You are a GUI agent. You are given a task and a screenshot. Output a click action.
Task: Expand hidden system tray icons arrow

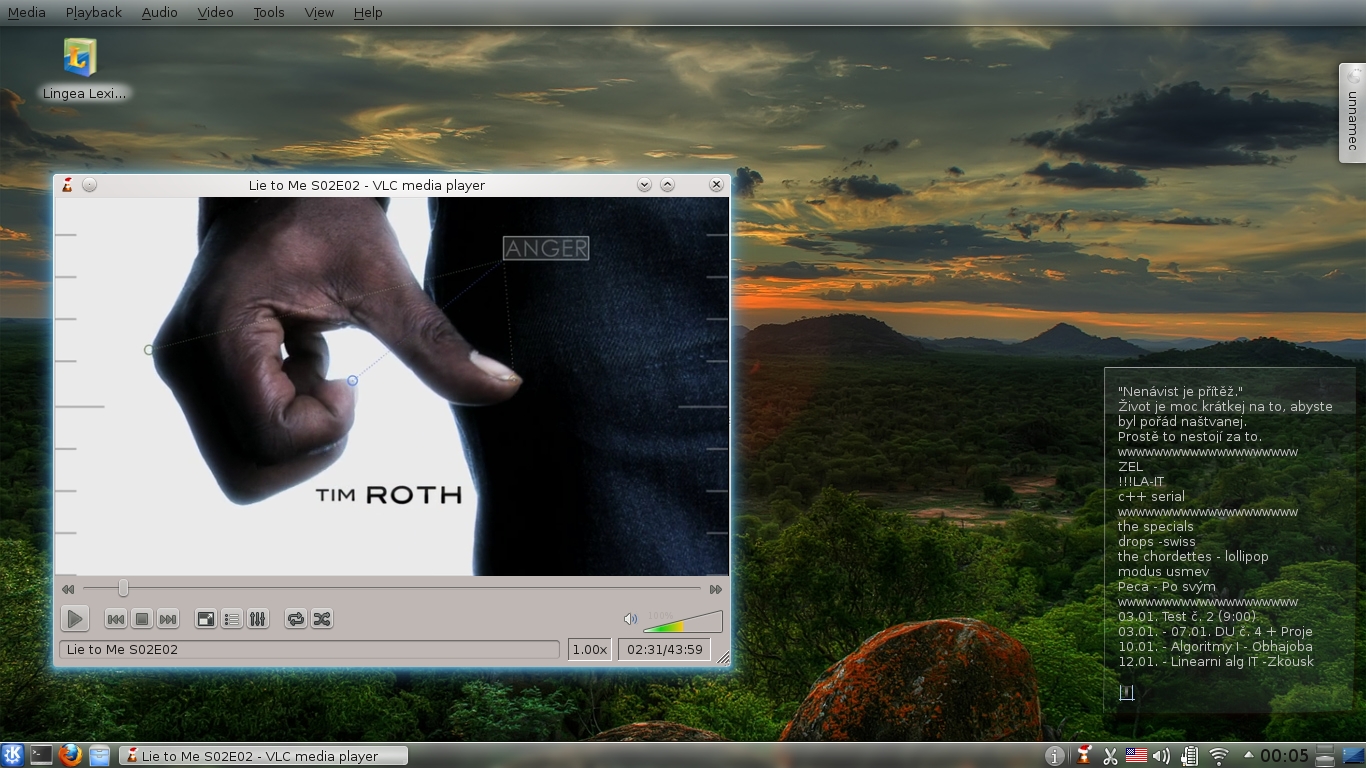pos(1248,754)
